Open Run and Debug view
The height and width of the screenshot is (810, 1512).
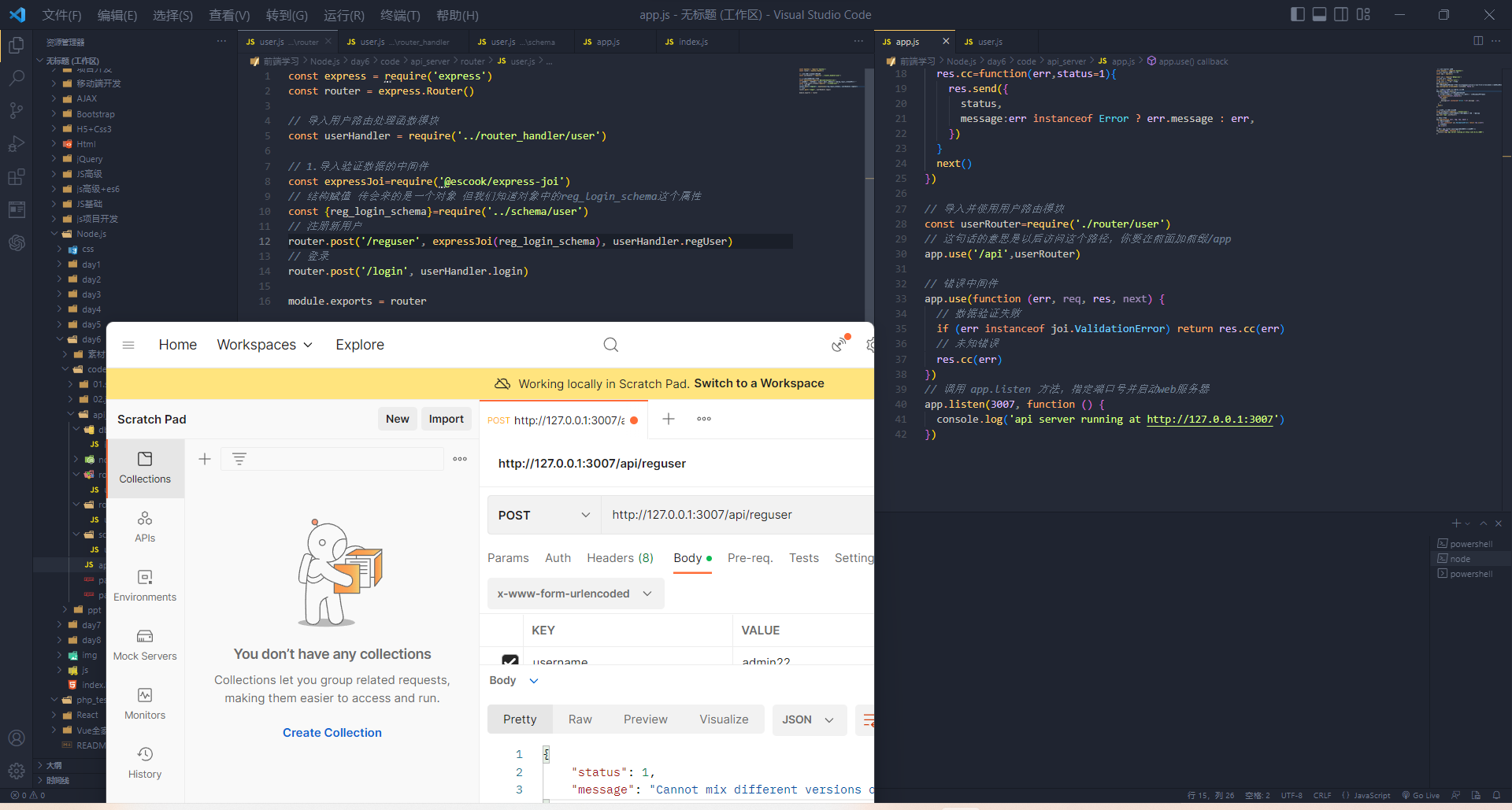[x=16, y=143]
